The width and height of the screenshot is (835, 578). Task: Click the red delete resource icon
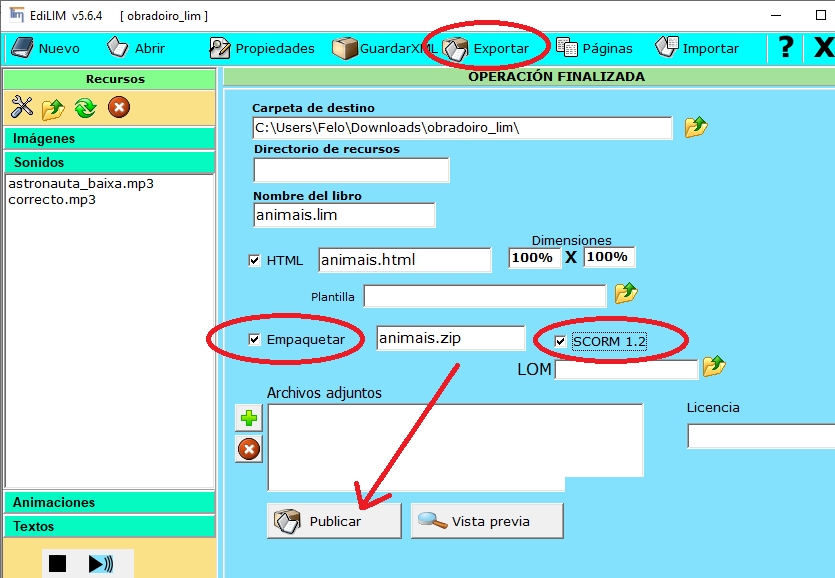click(x=118, y=107)
